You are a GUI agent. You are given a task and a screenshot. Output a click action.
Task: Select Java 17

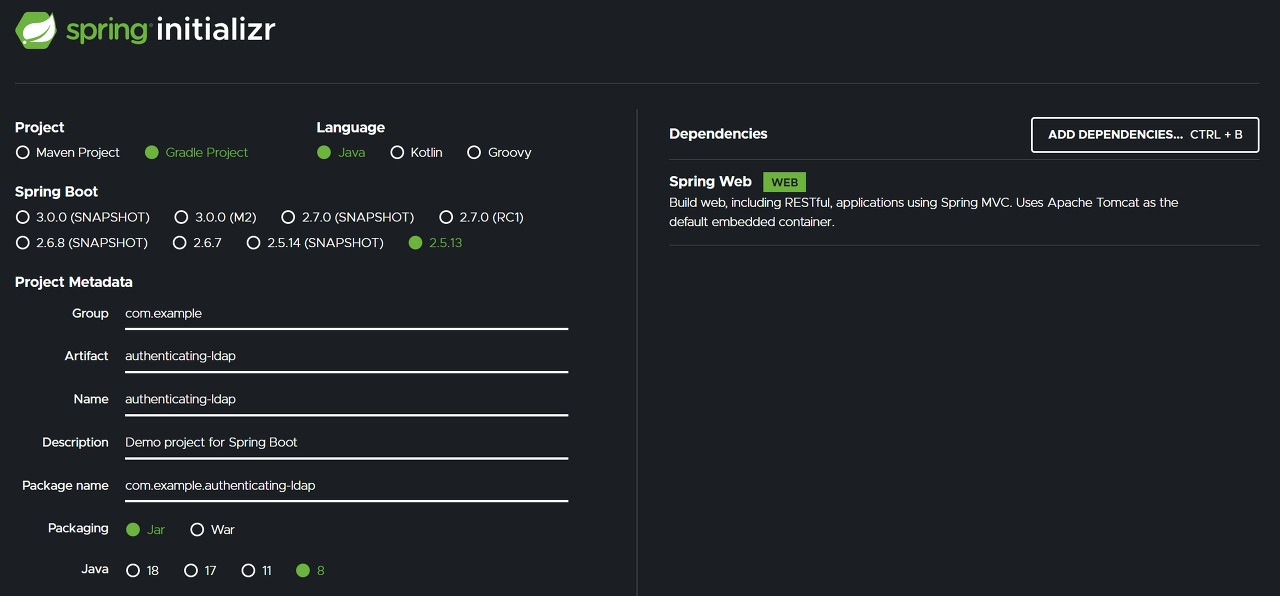(x=190, y=570)
